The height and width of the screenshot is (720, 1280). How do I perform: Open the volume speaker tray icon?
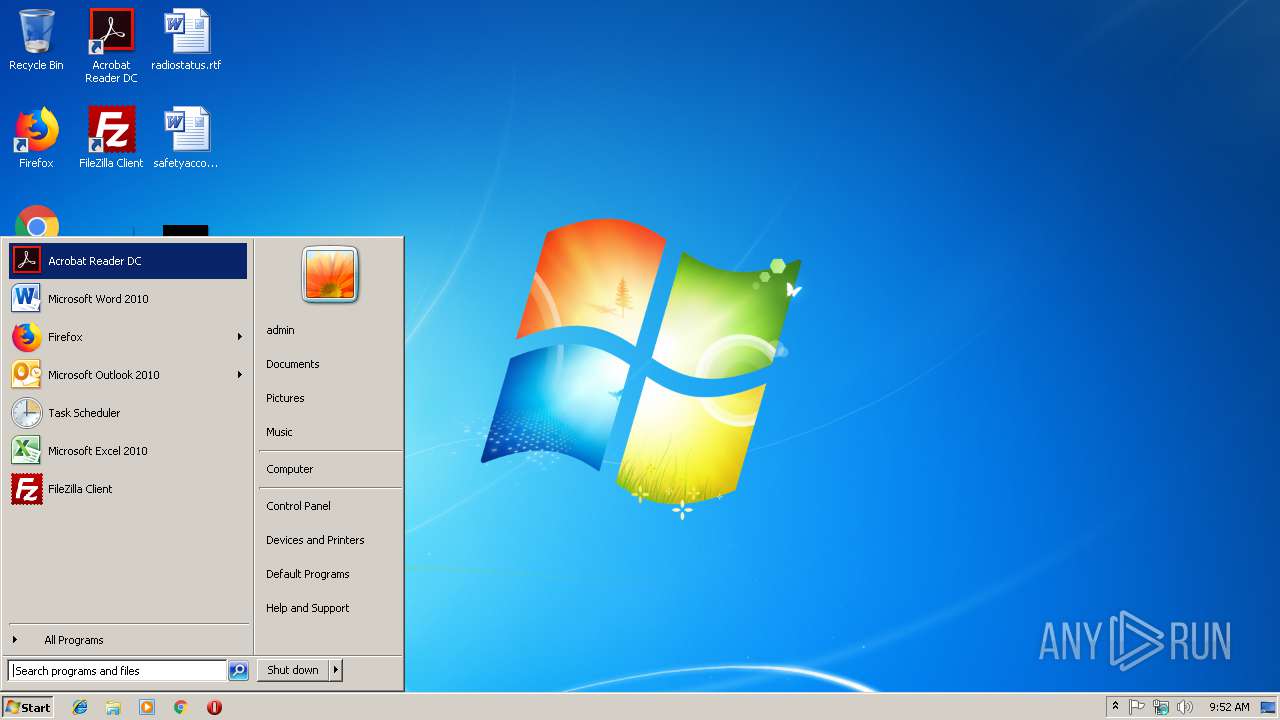1185,707
